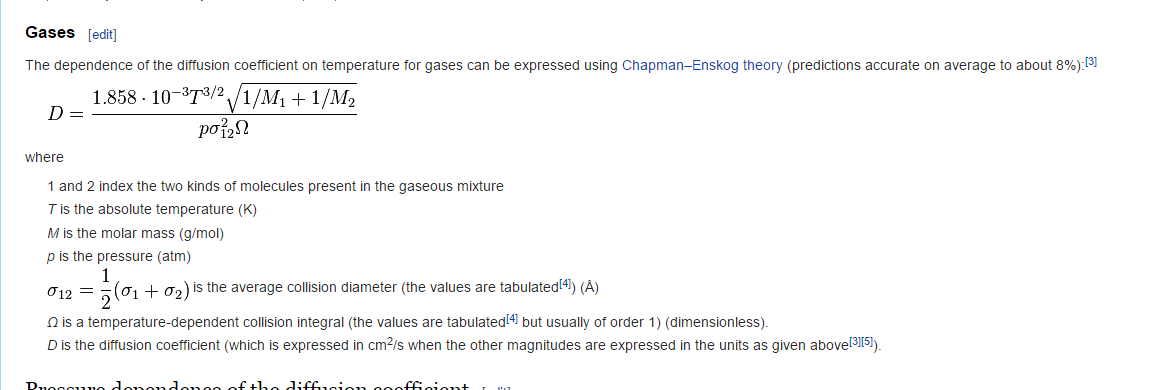Open citation [3] after 'about 8%'
Image resolution: width=1158 pixels, height=390 pixels.
(x=1091, y=62)
